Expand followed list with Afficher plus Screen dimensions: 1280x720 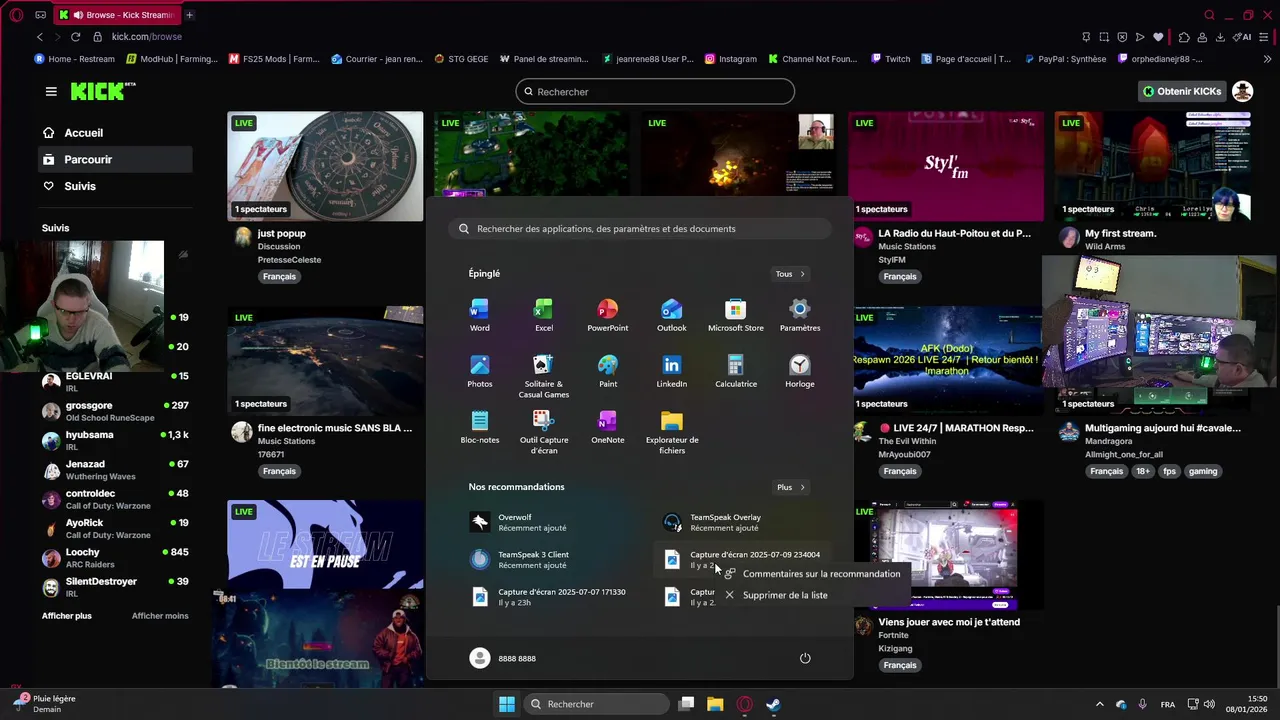pos(67,616)
